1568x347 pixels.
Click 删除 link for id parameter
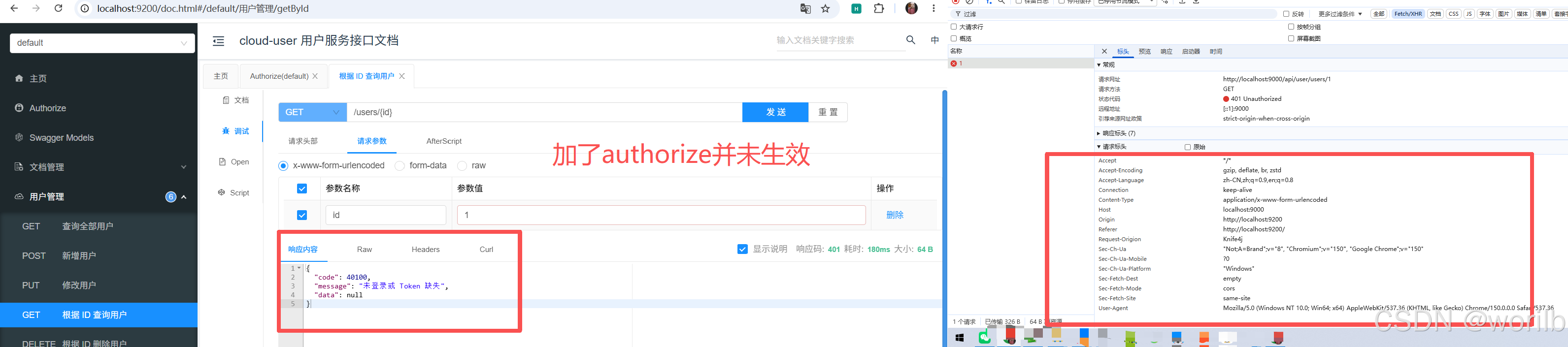895,215
